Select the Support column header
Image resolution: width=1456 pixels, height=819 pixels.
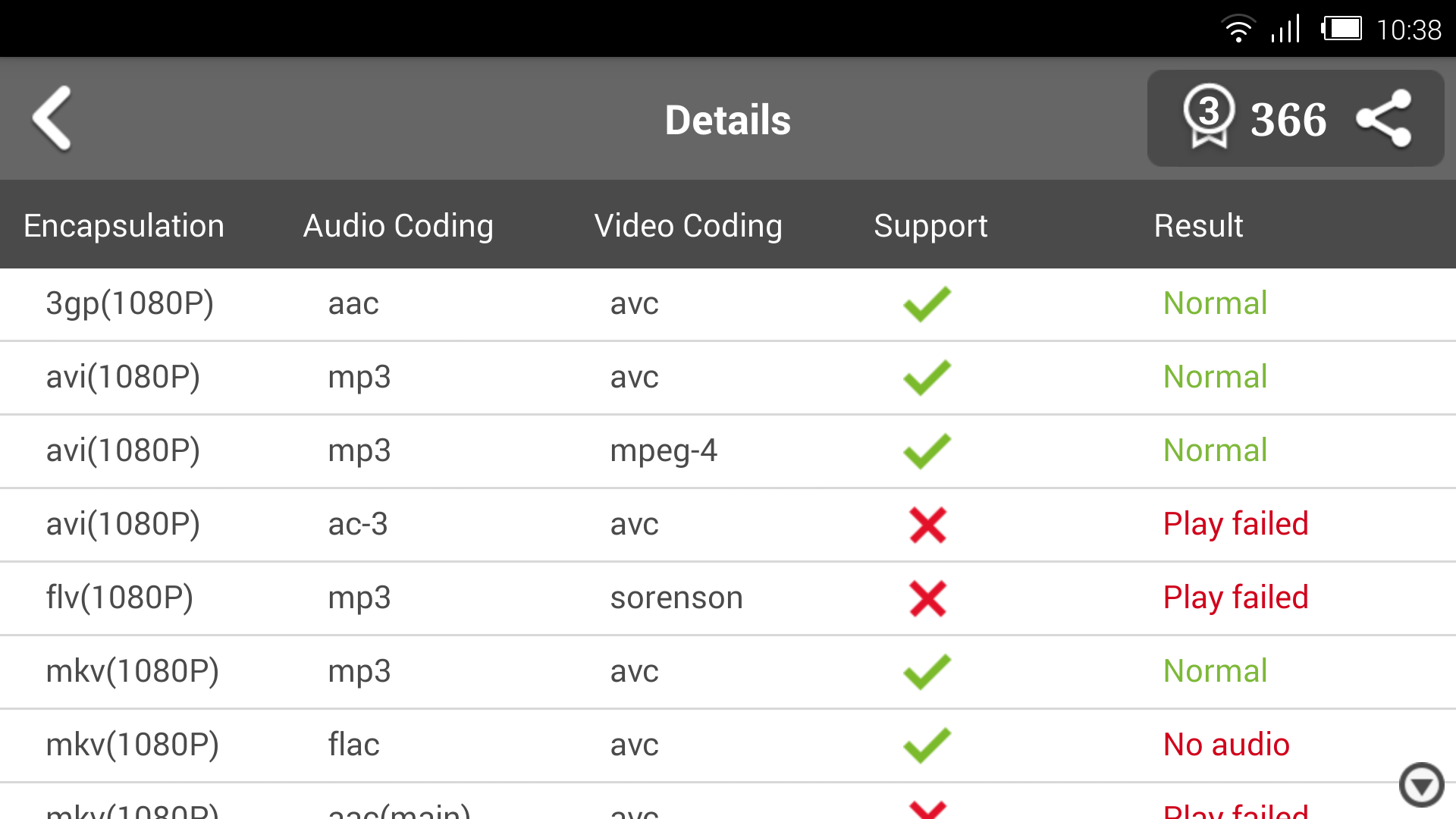click(930, 226)
